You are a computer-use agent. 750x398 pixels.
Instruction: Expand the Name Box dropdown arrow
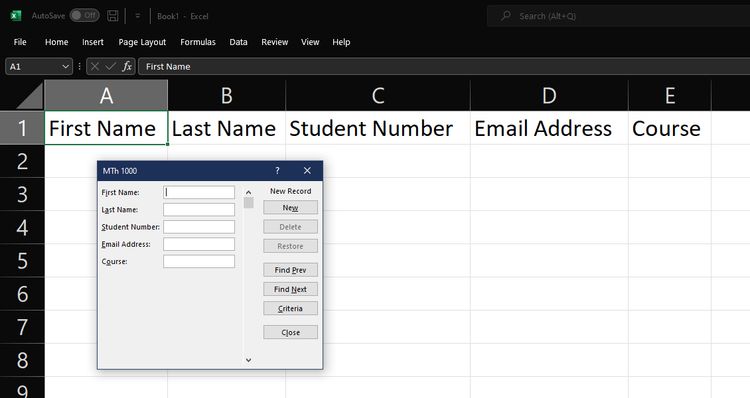coord(66,66)
